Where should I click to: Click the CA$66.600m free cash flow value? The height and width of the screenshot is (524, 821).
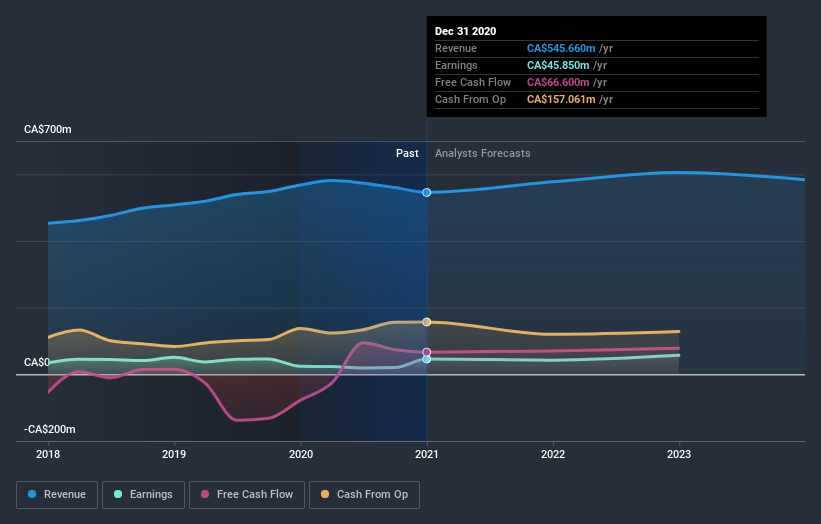[x=558, y=82]
